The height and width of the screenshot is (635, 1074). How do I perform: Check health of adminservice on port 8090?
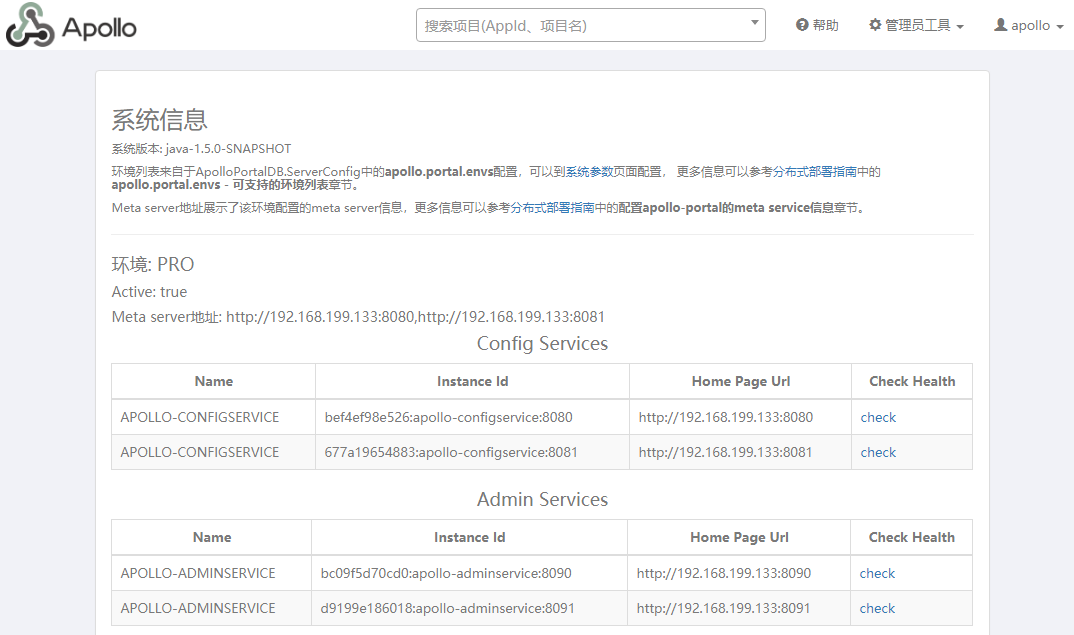coord(877,573)
